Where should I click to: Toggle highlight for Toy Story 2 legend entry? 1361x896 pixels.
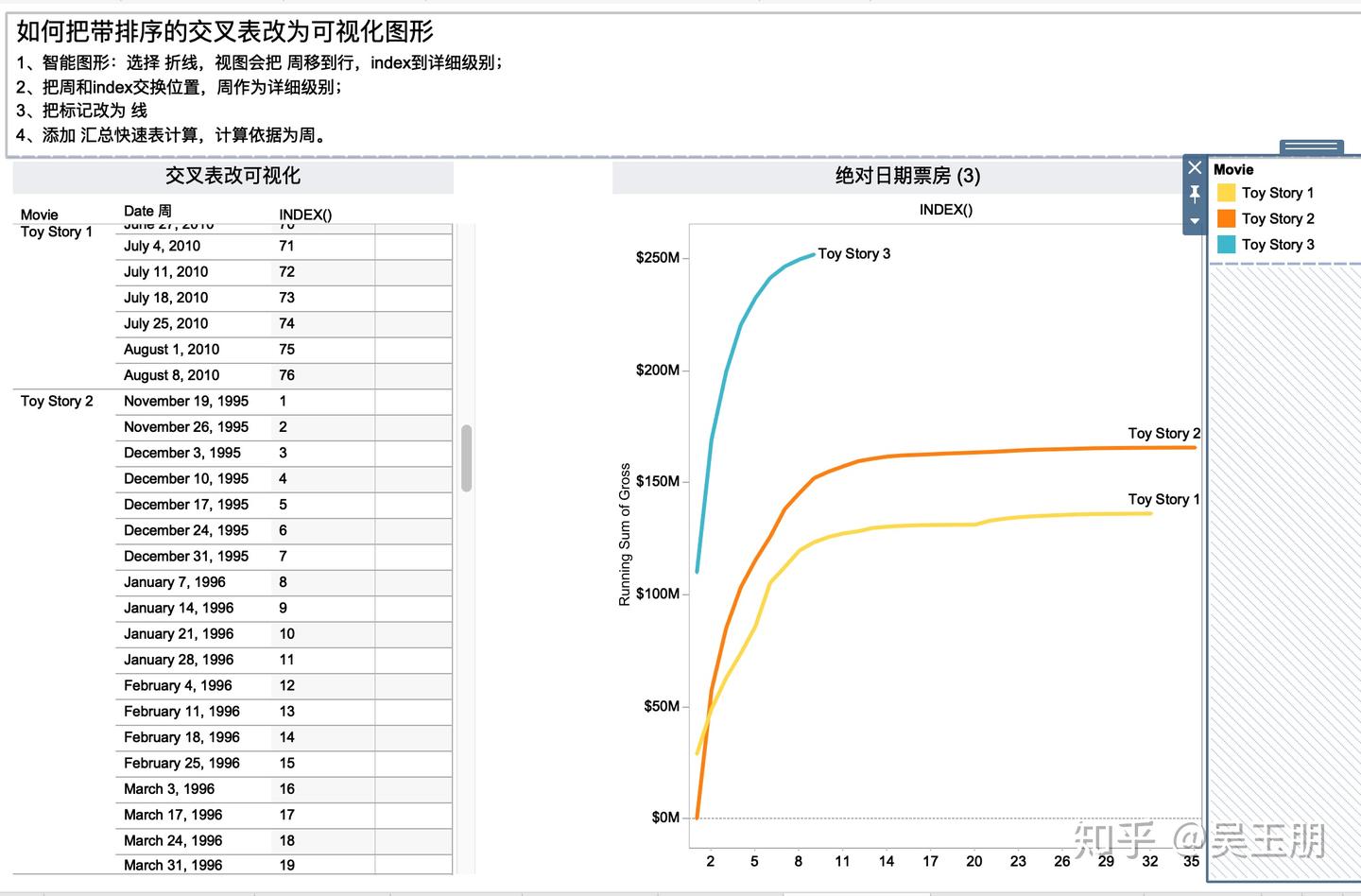pos(1281,218)
